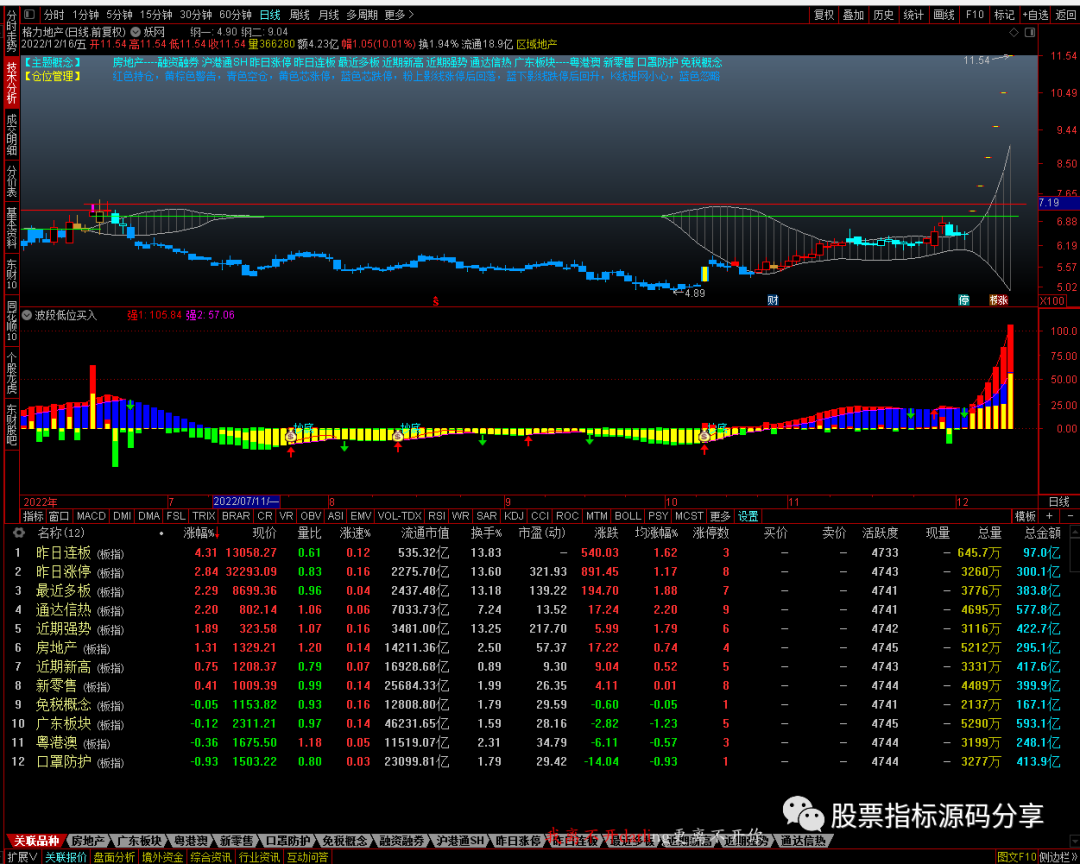
Task: Switch to the 口罩防护 bottom tab
Action: [x=287, y=841]
